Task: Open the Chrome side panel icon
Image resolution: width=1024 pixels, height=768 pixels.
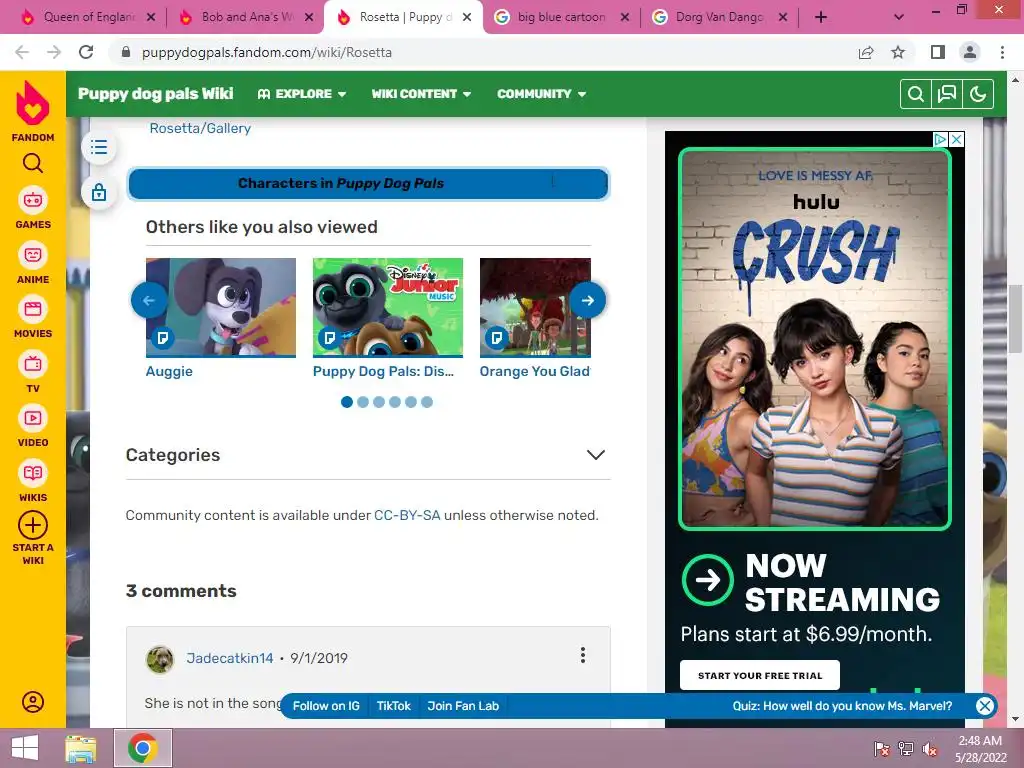Action: [938, 52]
